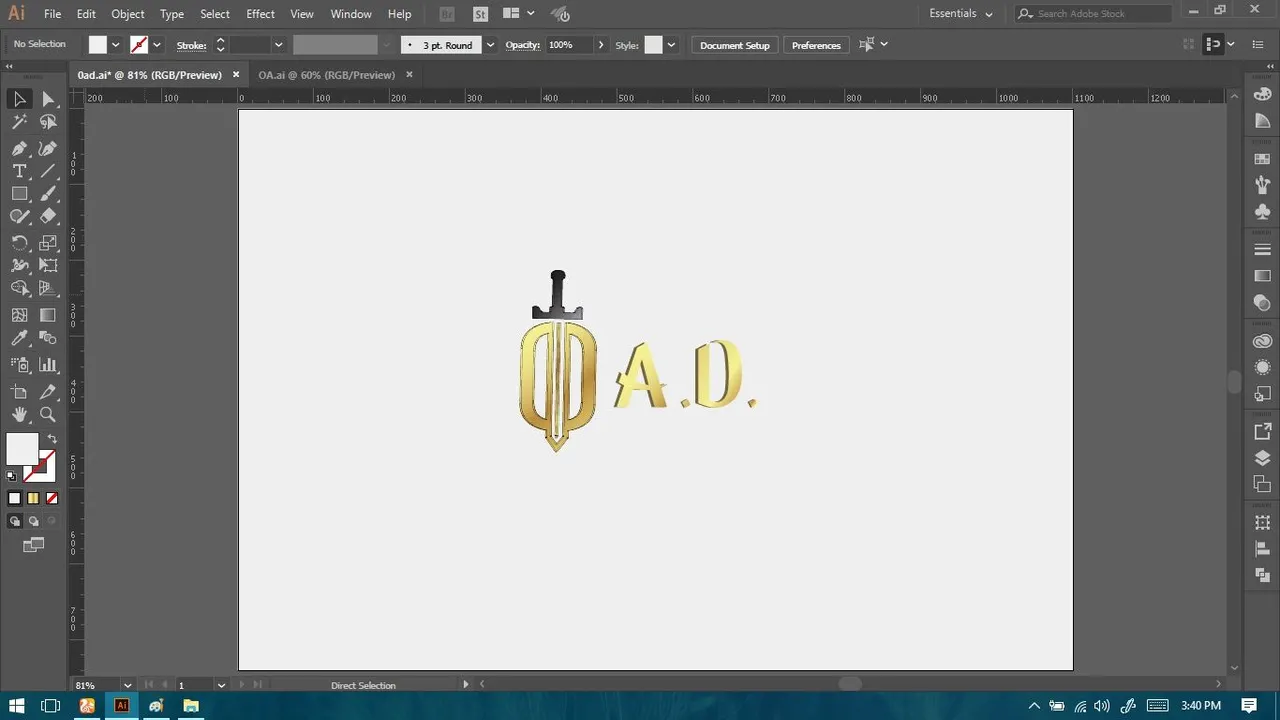Pick the Shaper tool
Image resolution: width=1280 pixels, height=720 pixels.
19,216
